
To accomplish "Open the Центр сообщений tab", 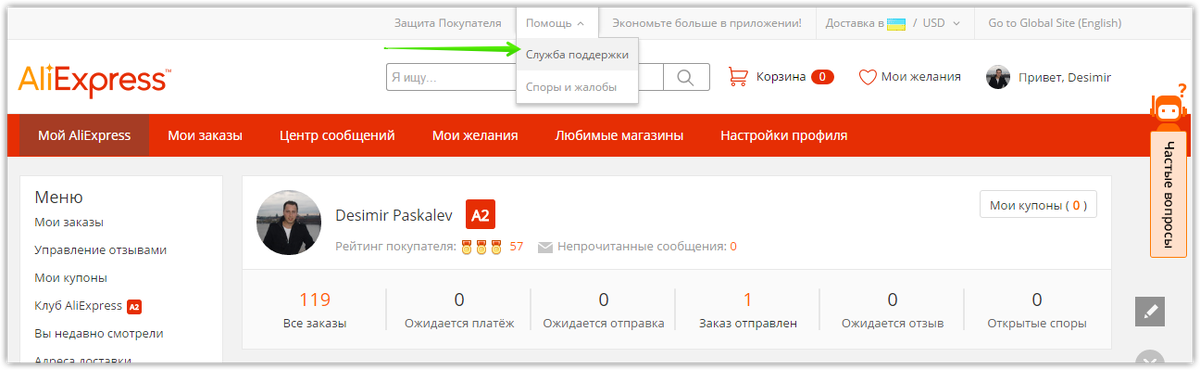I will [337, 135].
